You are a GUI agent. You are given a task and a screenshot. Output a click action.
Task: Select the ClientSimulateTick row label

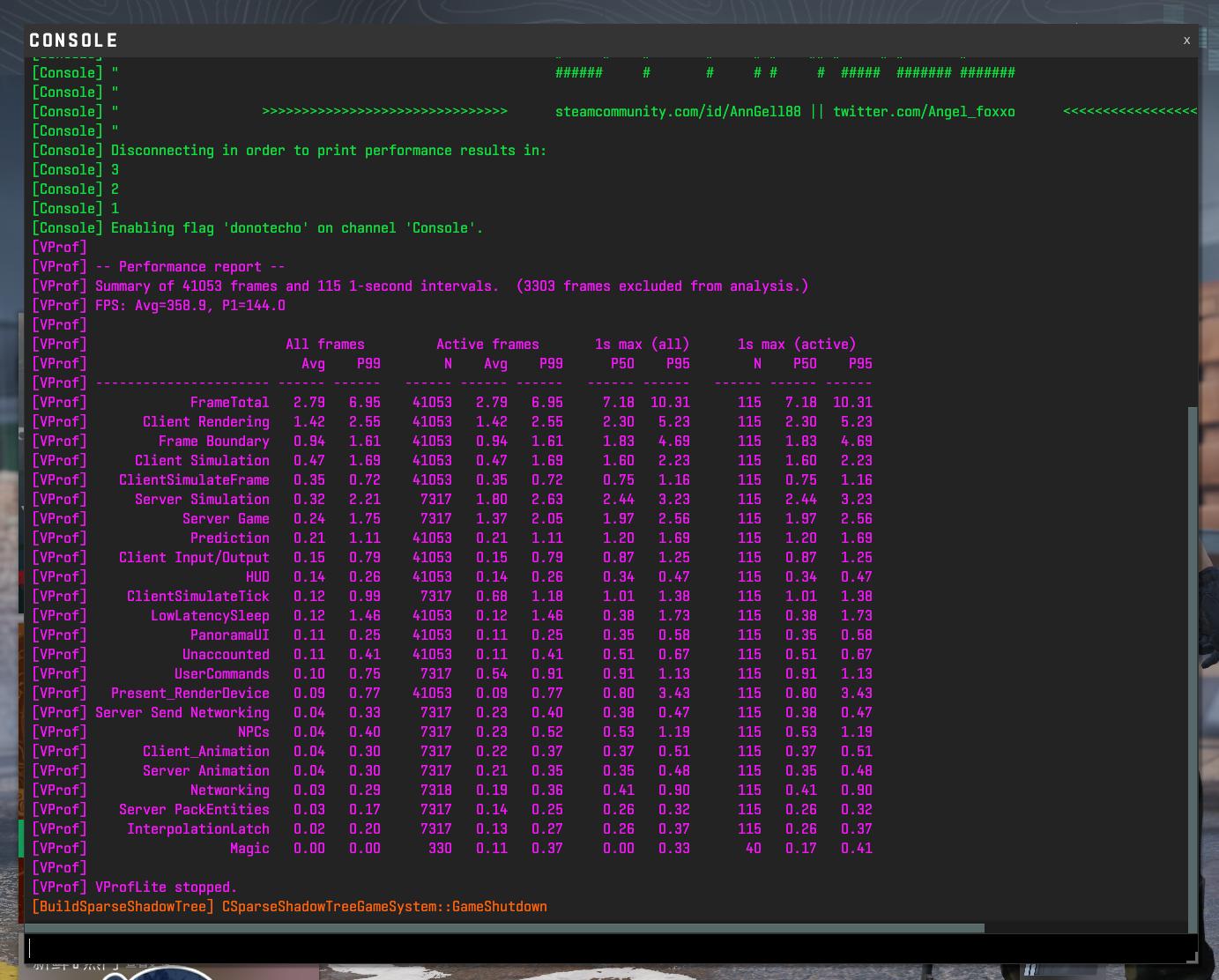tap(197, 597)
